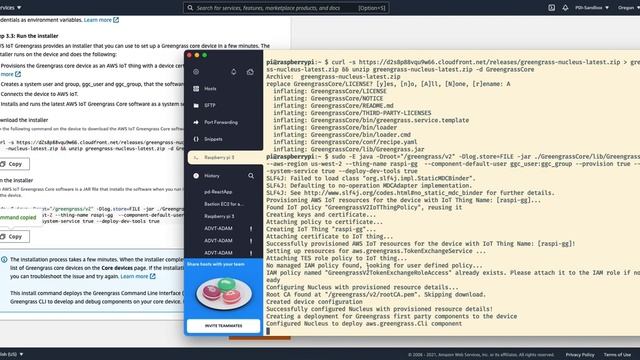640x360 pixels.
Task: Click 'Attaching policy to certificate...' terminal line
Action: (x=324, y=222)
